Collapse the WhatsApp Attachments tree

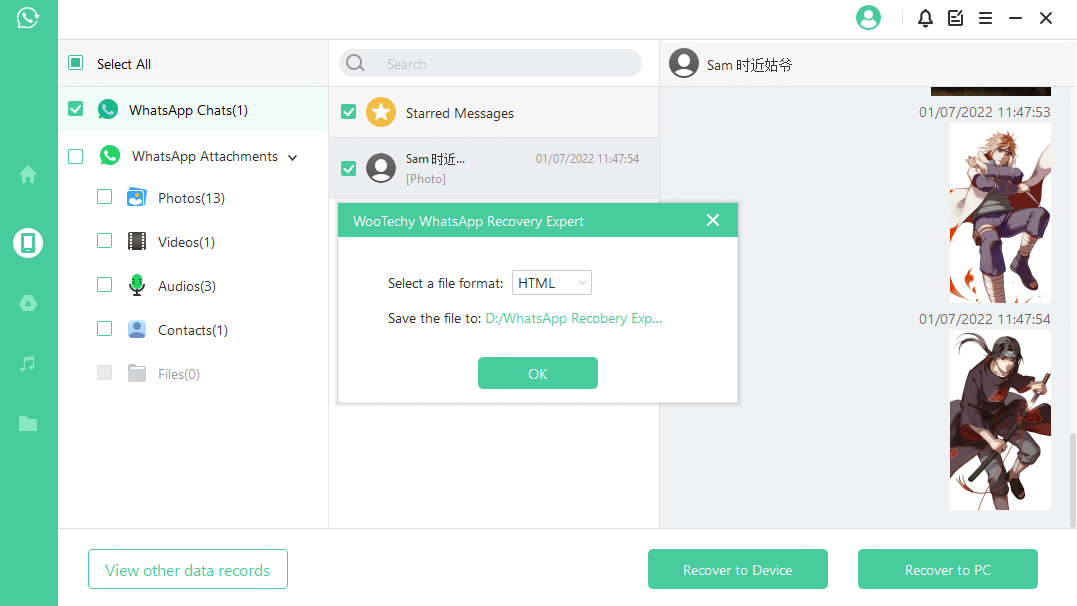pyautogui.click(x=293, y=157)
